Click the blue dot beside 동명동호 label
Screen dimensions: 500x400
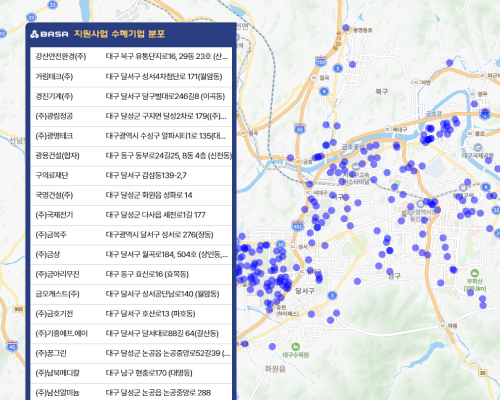pos(346,28)
